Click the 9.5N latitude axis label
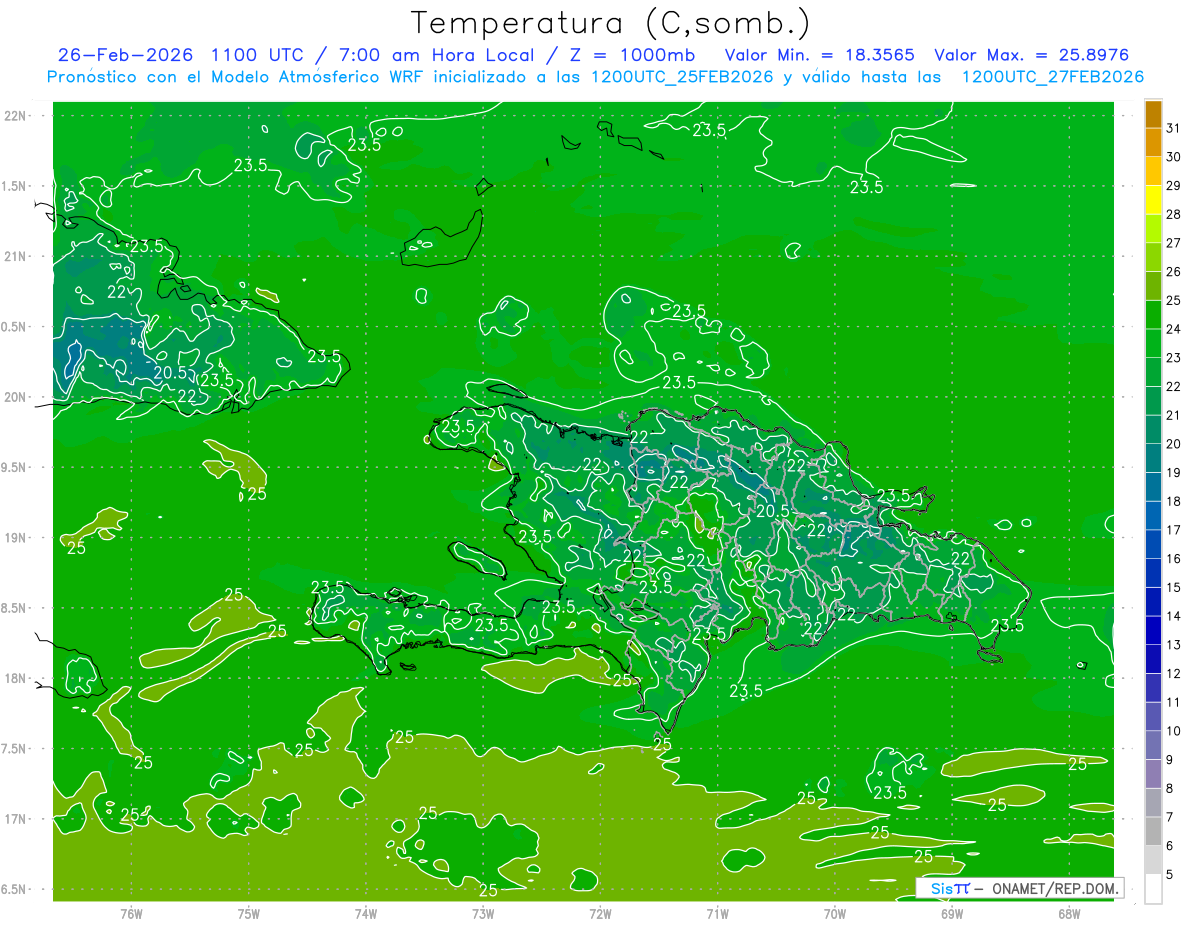 [15, 467]
